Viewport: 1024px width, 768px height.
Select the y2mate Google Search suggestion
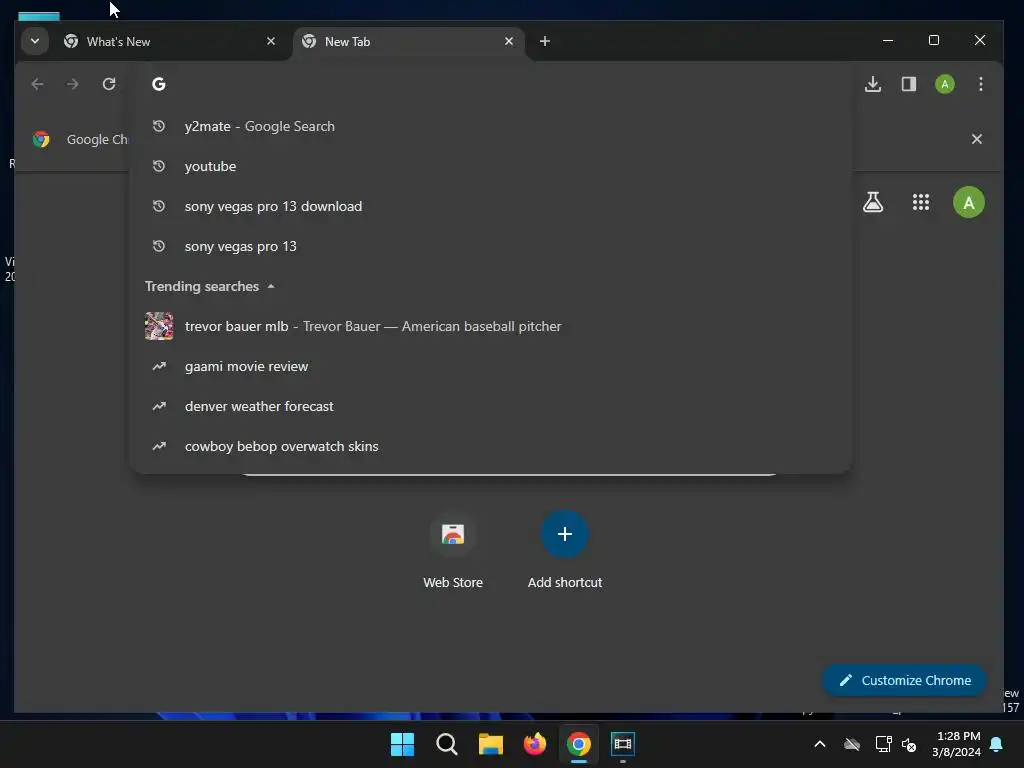(x=491, y=126)
